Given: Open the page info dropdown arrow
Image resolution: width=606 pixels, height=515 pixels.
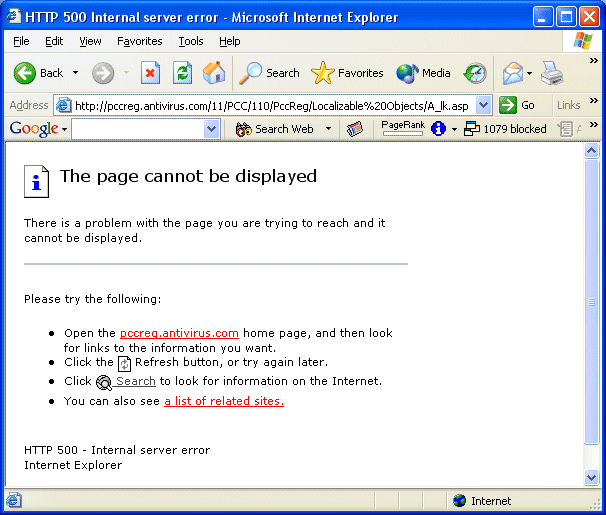Looking at the screenshot, I should click(x=454, y=129).
